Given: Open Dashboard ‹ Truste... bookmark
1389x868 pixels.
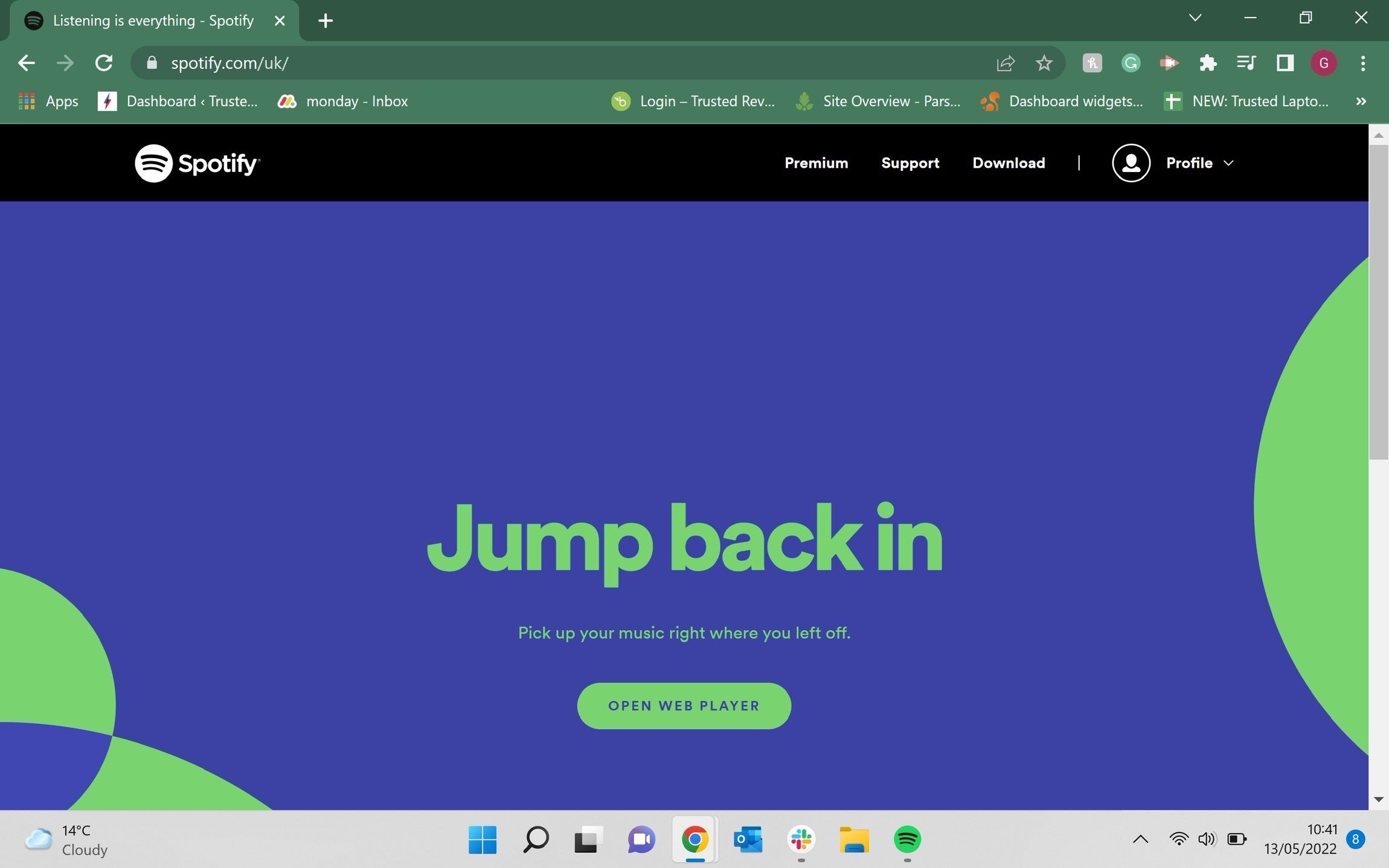Looking at the screenshot, I should tap(178, 101).
